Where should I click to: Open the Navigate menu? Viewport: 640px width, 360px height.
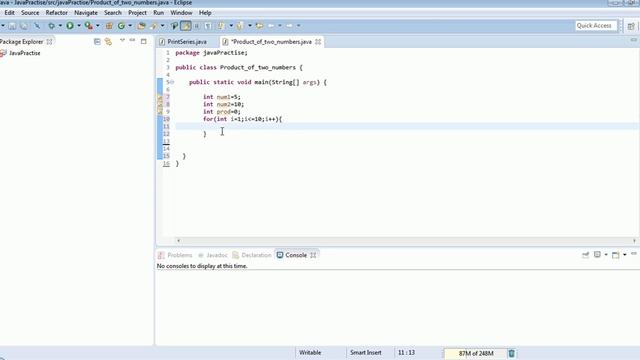point(86,13)
